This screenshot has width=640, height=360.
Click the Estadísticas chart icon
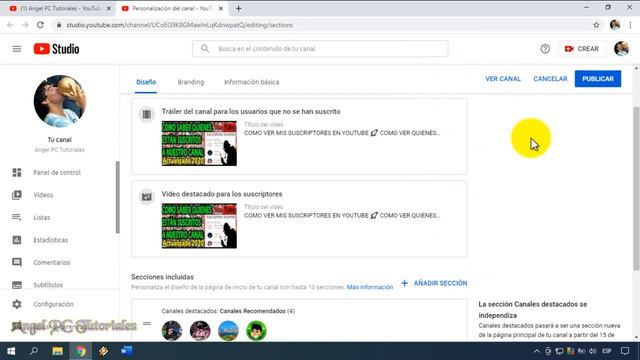pos(17,240)
